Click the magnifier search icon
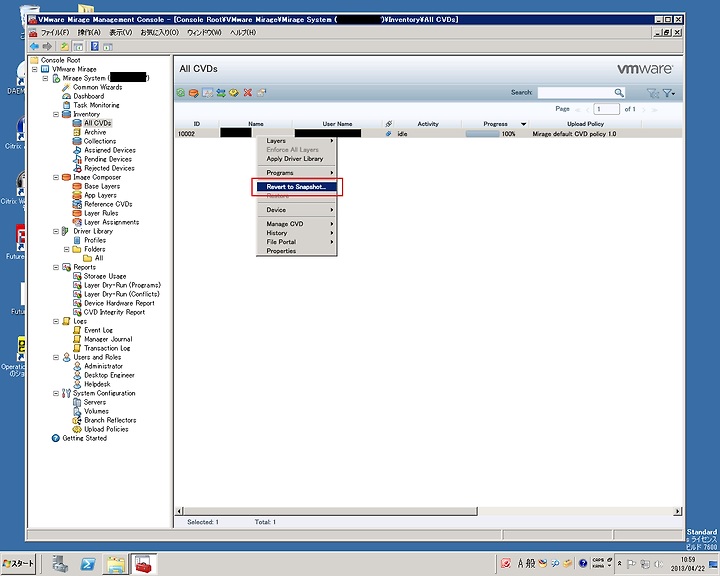 point(619,93)
